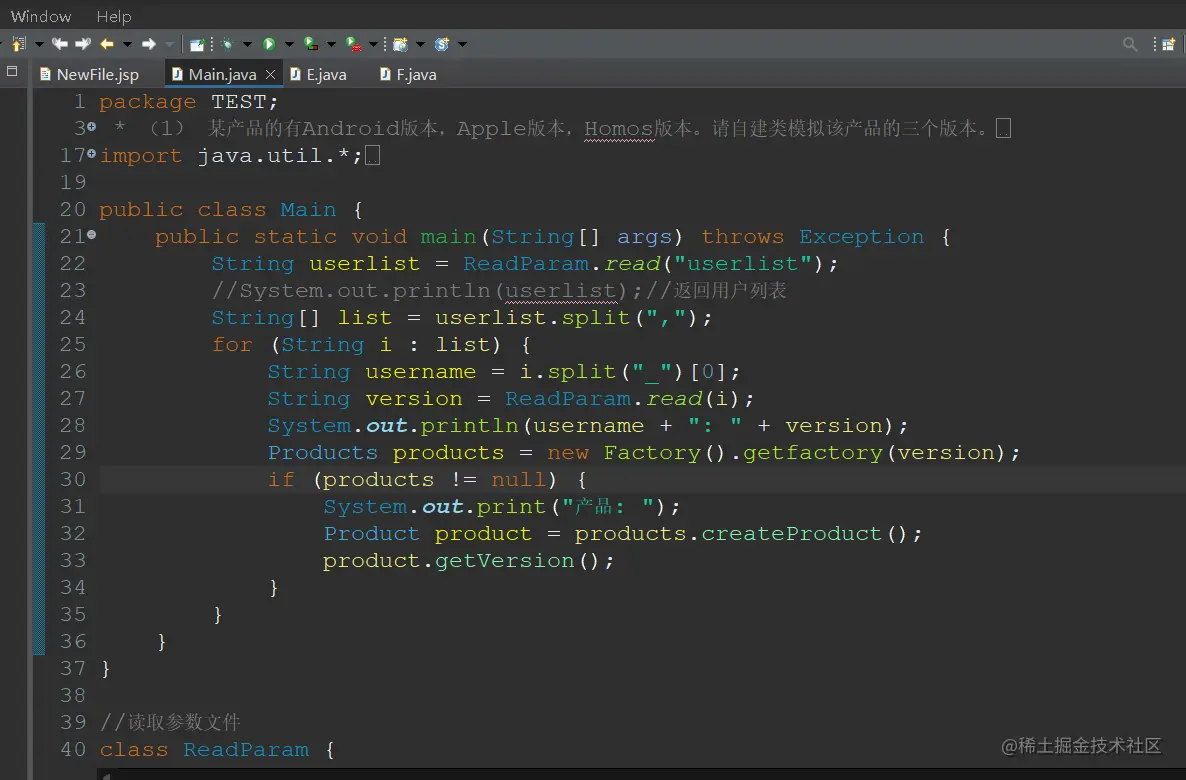Switch to the F.java editor tab

point(408,74)
